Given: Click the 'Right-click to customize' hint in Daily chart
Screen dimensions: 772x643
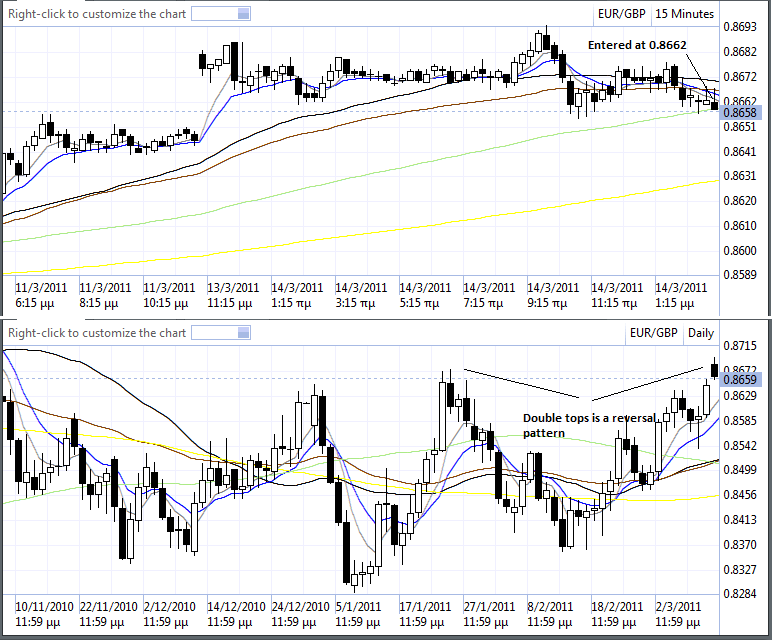Looking at the screenshot, I should point(97,333).
